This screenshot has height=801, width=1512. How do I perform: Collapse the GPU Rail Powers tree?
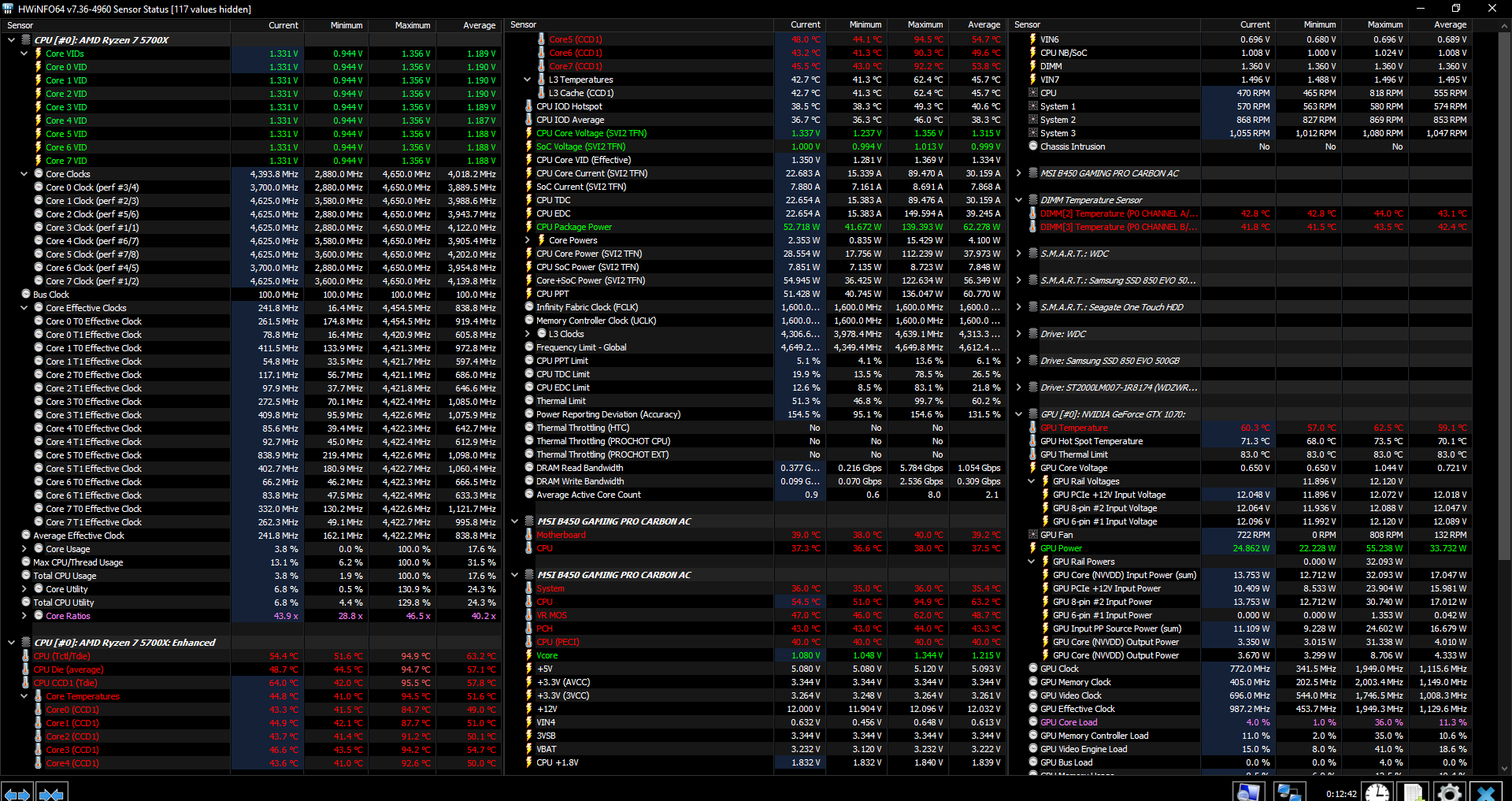pyautogui.click(x=1032, y=562)
